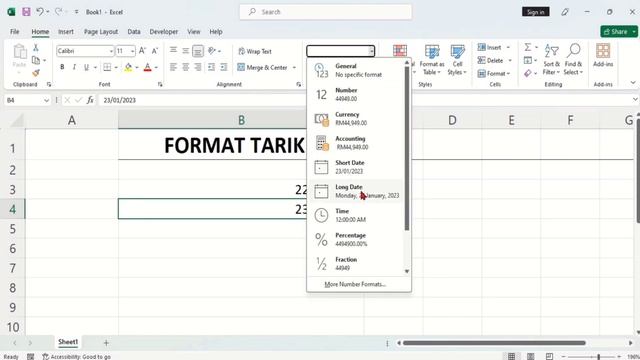Toggle Middle Align button
640x360 pixels.
coord(186,51)
